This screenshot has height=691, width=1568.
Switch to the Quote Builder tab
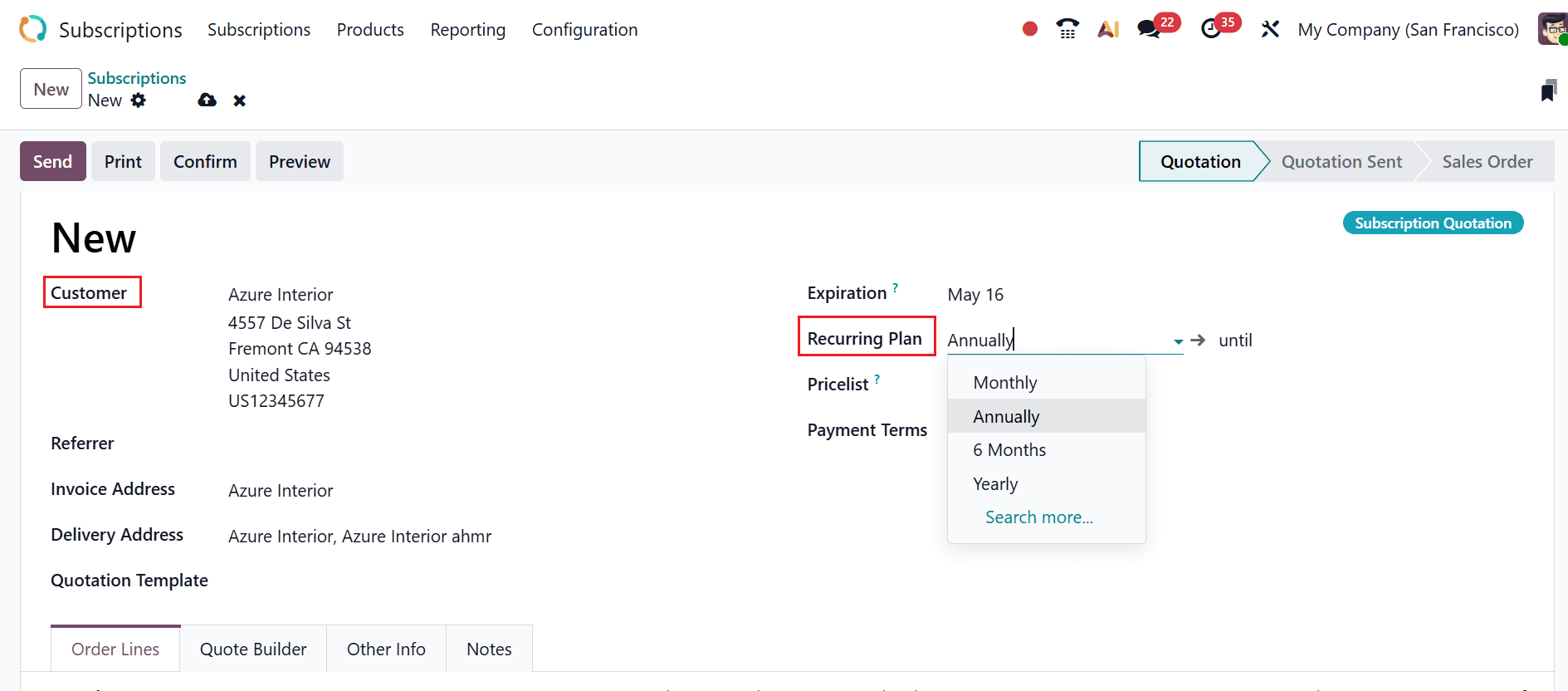(253, 649)
